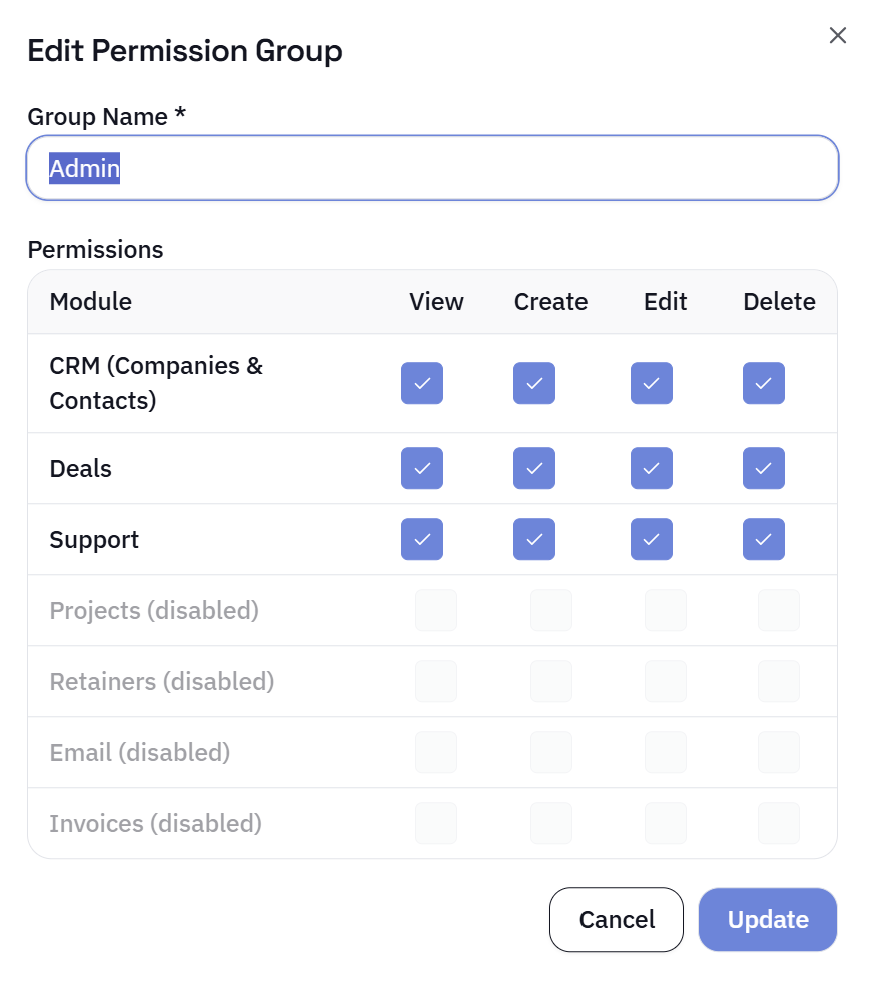The height and width of the screenshot is (983, 869).
Task: Click the disabled View checkbox for Projects
Action: click(436, 610)
